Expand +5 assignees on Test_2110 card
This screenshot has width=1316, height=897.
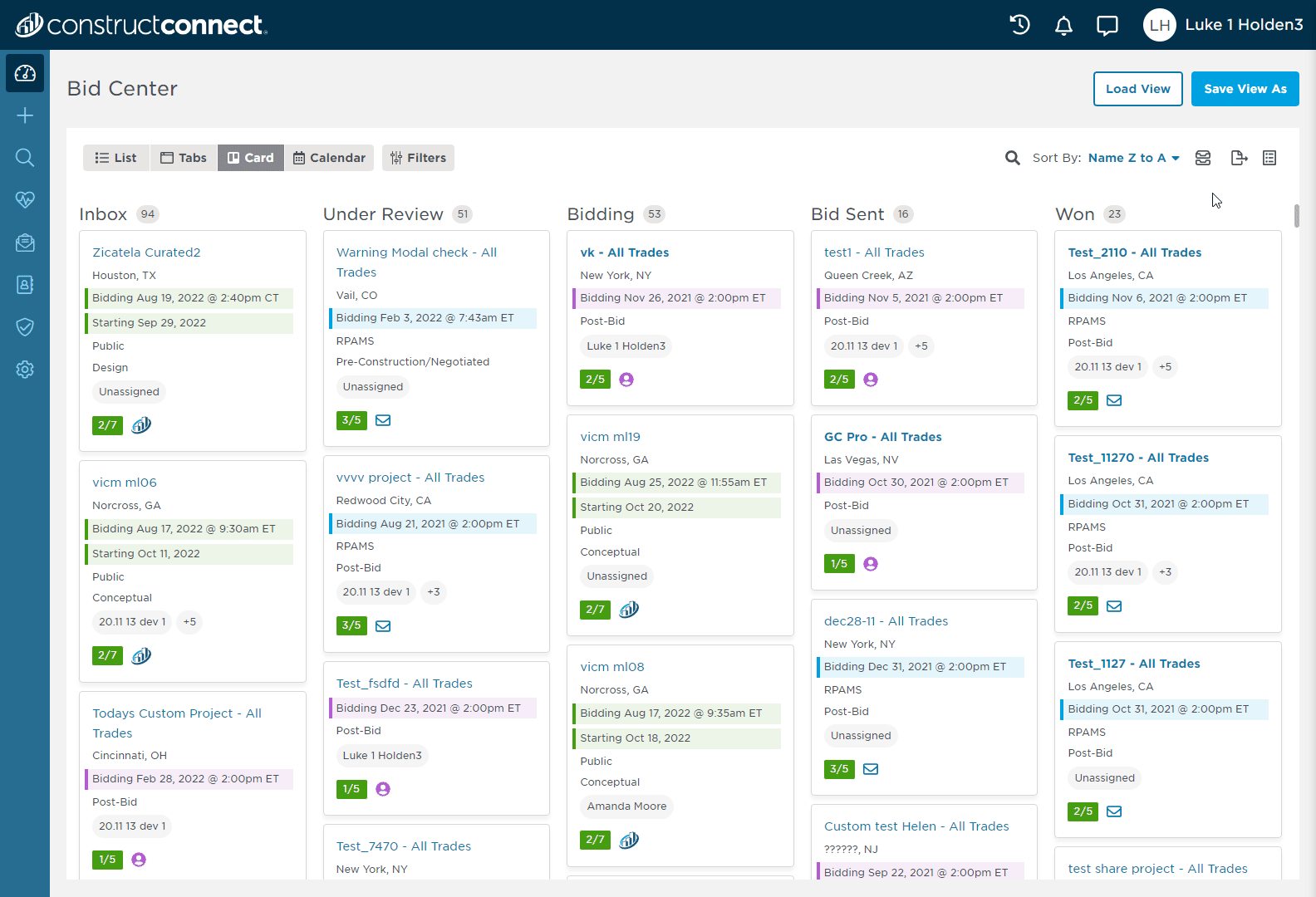coord(1166,367)
